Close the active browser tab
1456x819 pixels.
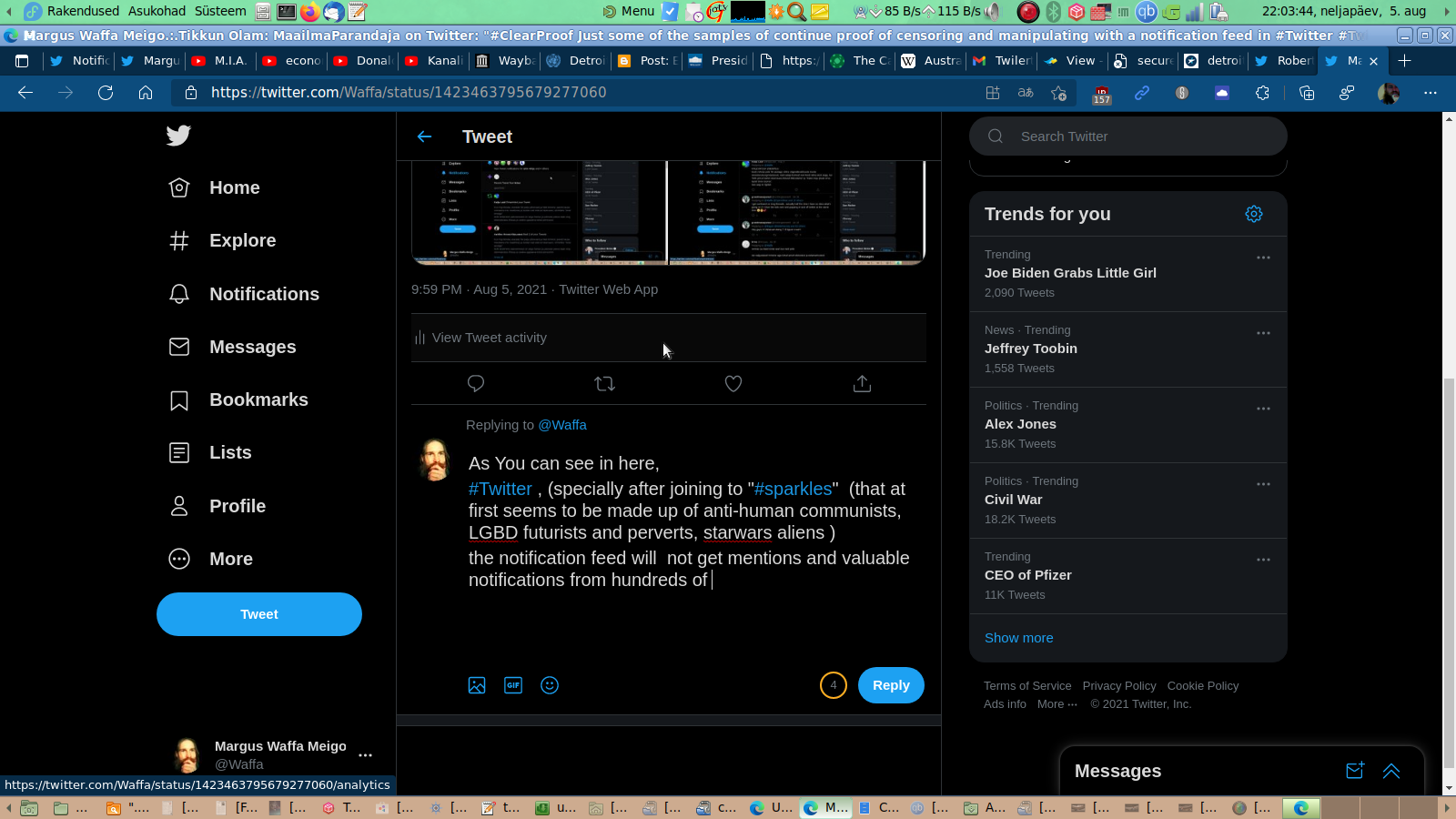coord(1373,61)
